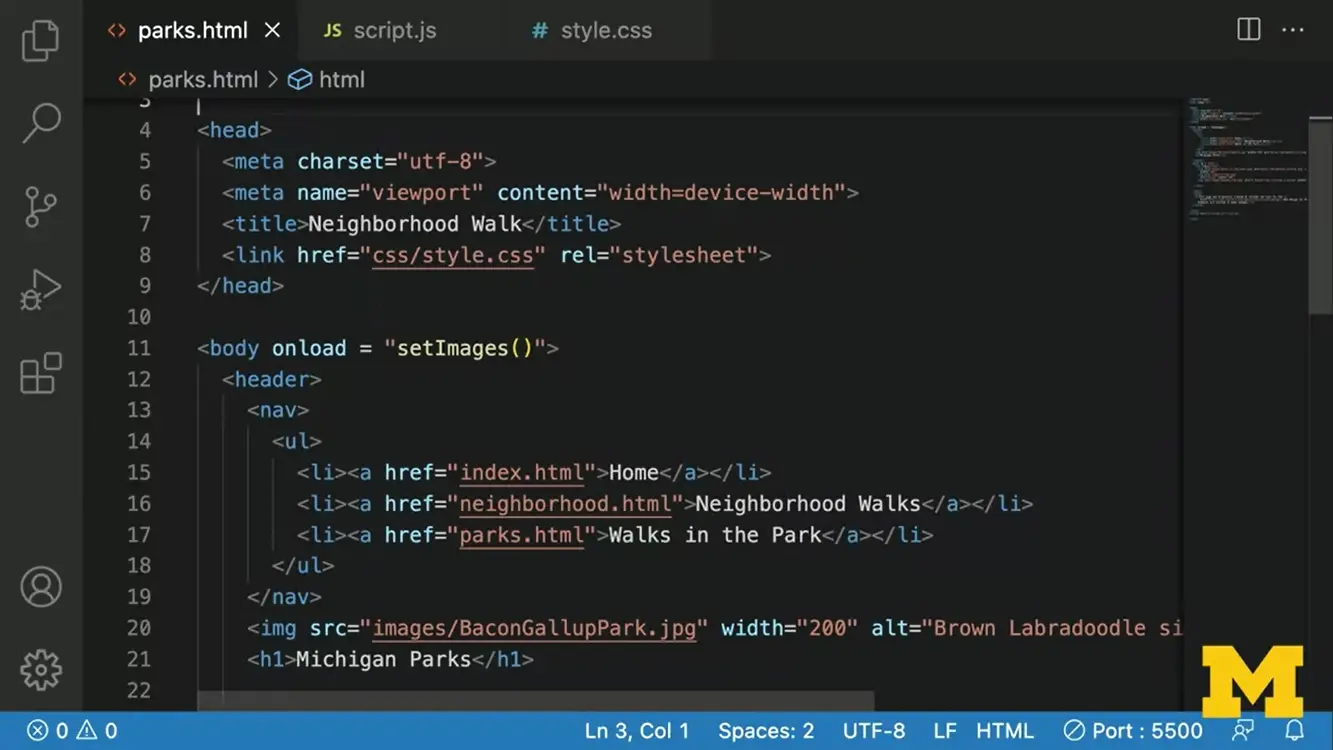This screenshot has height=750, width=1333.
Task: Open the neighborhood.html href link
Action: pos(565,503)
